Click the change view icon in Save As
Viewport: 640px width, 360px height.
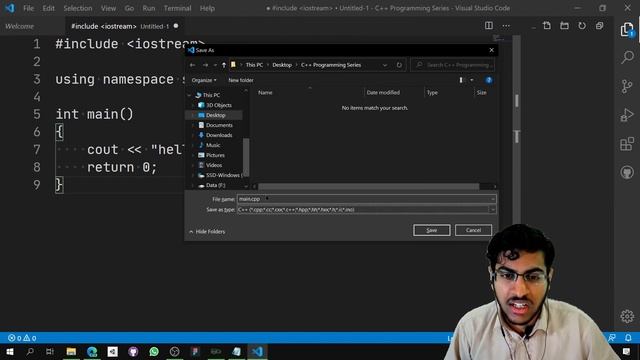(x=461, y=80)
